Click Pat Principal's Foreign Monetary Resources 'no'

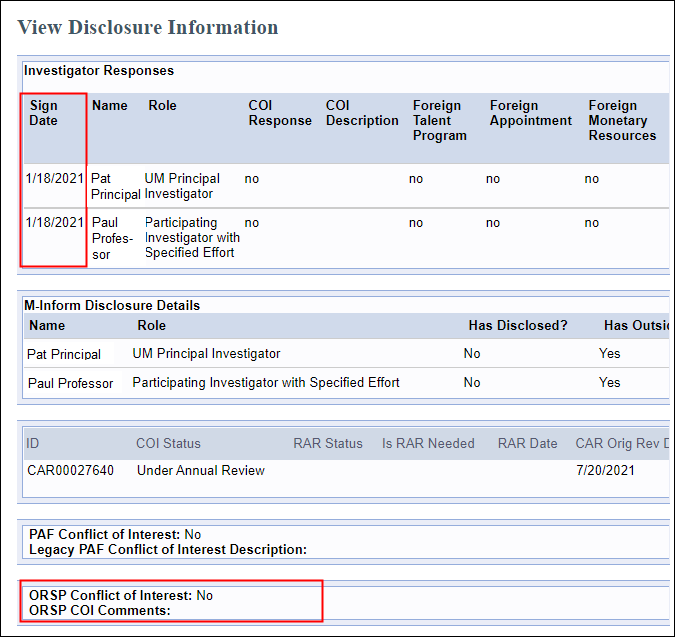pos(591,179)
